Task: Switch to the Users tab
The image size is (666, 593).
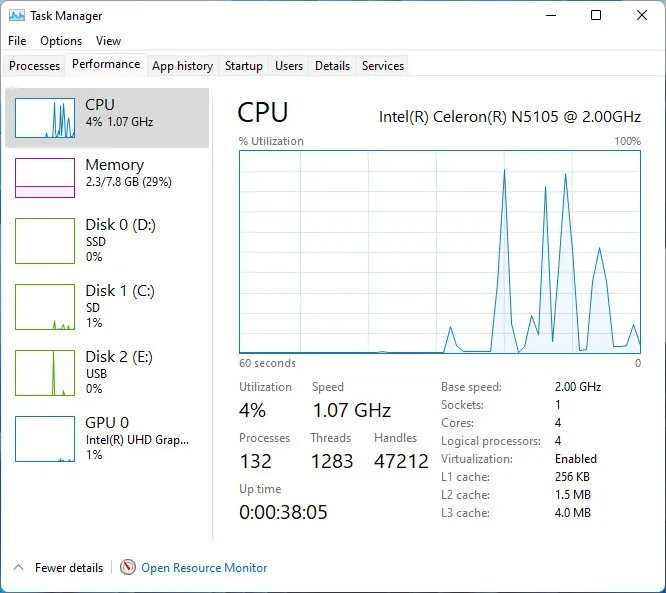Action: point(289,66)
